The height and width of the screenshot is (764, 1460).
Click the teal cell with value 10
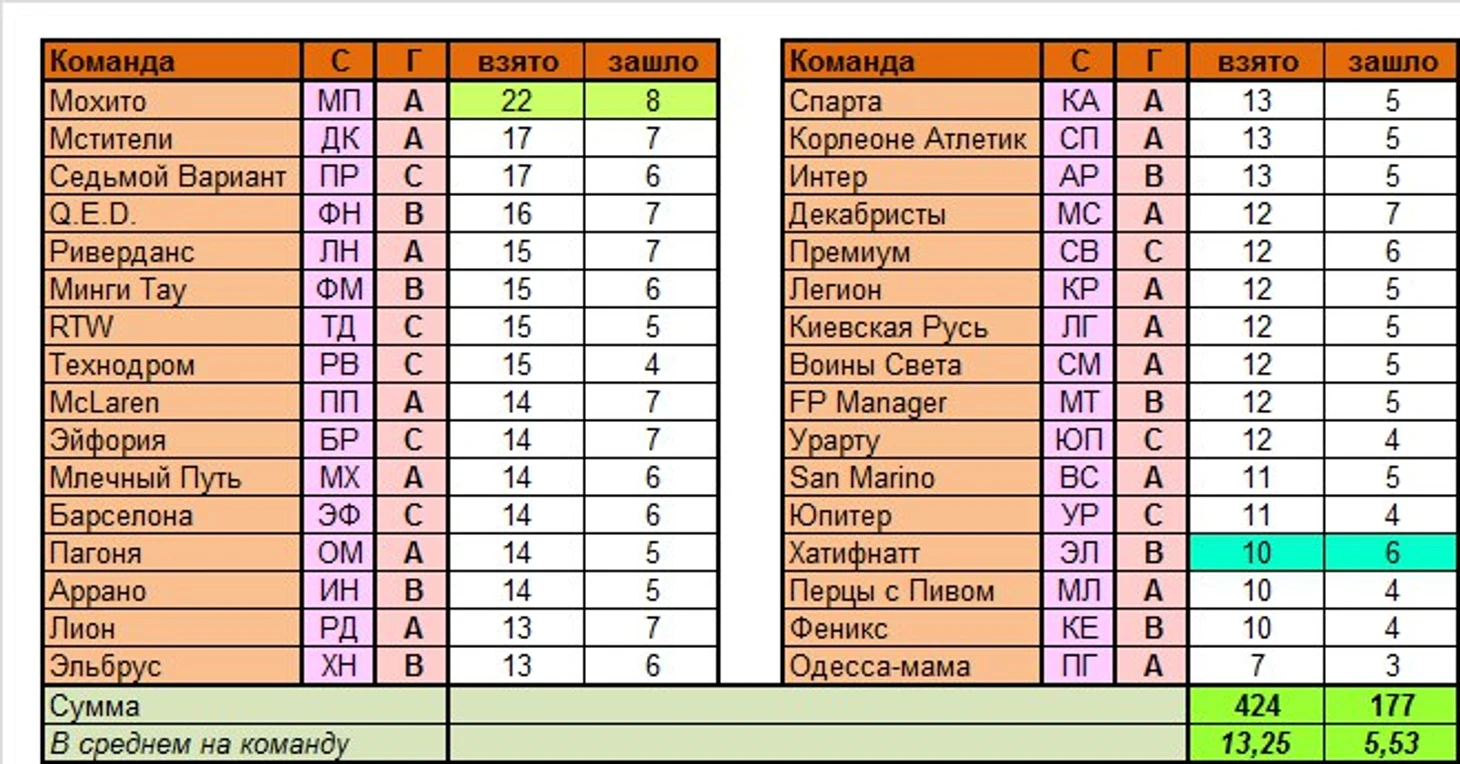point(1256,553)
